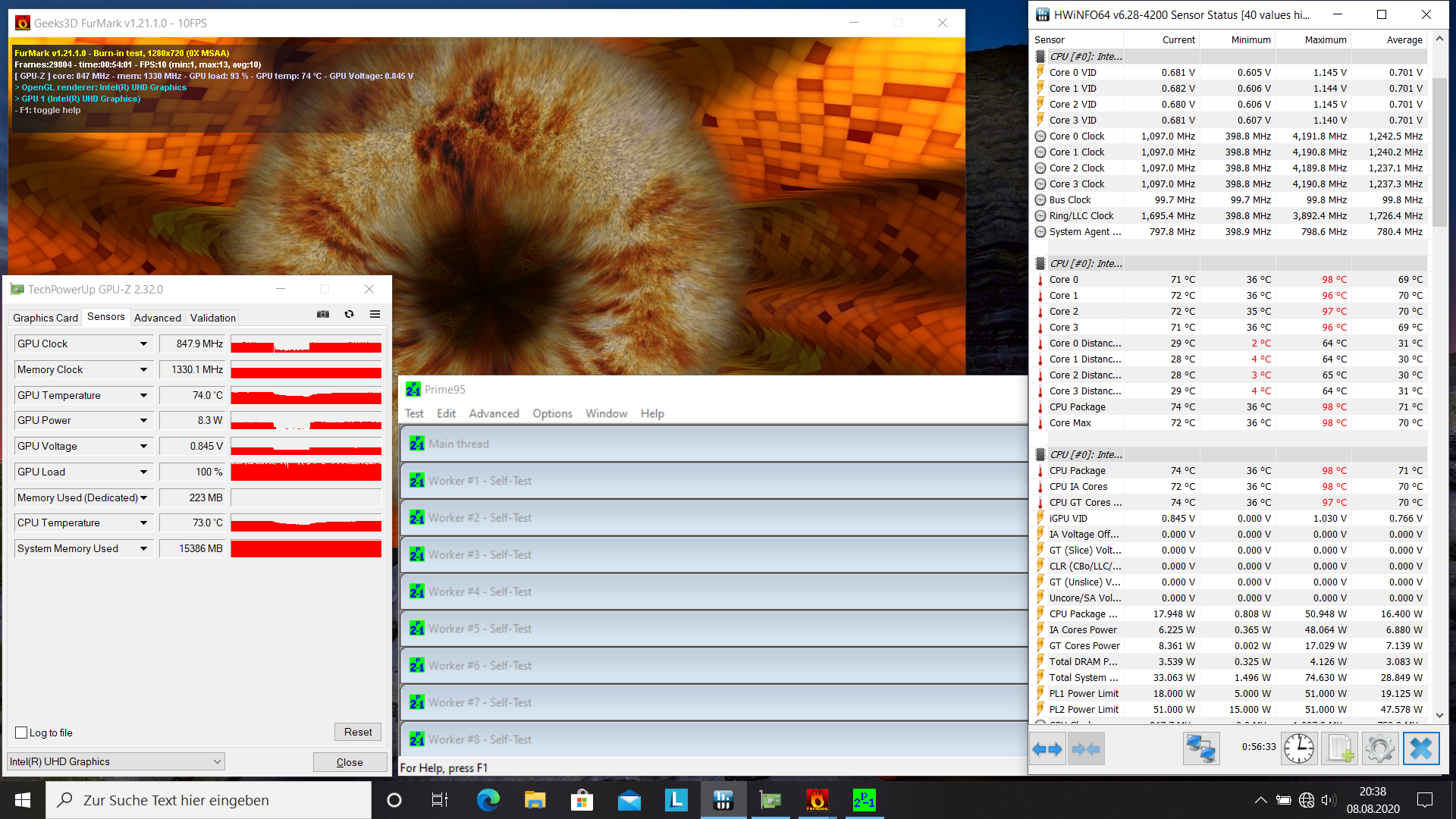Switch to GPU-Z taskbar icon
Image resolution: width=1456 pixels, height=819 pixels.
tap(770, 800)
